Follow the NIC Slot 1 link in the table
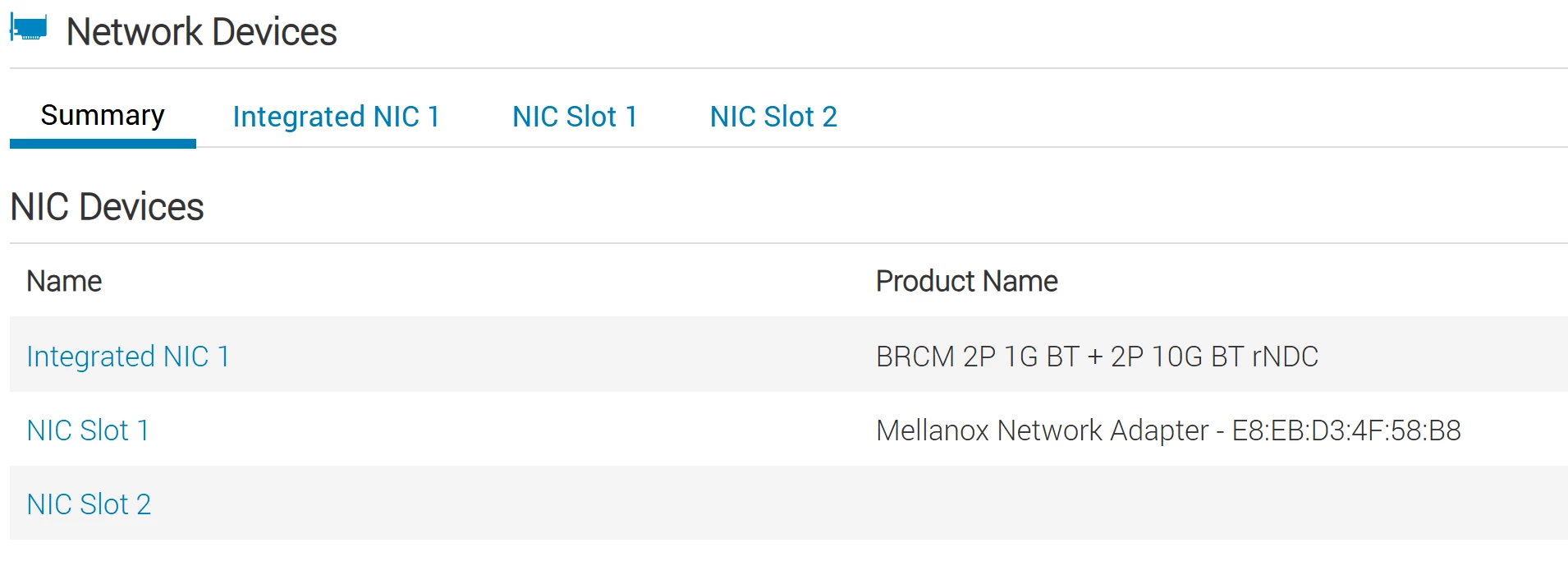 coord(88,430)
